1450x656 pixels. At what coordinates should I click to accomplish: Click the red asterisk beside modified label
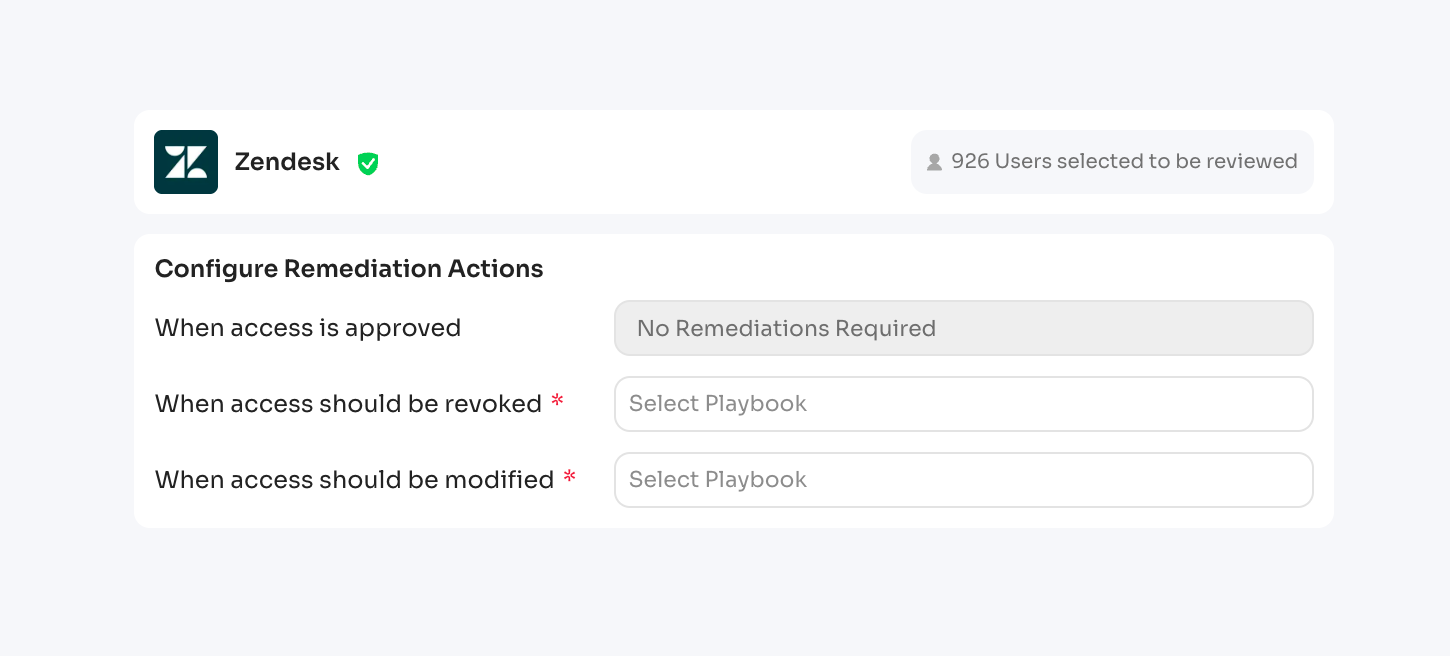pos(570,478)
